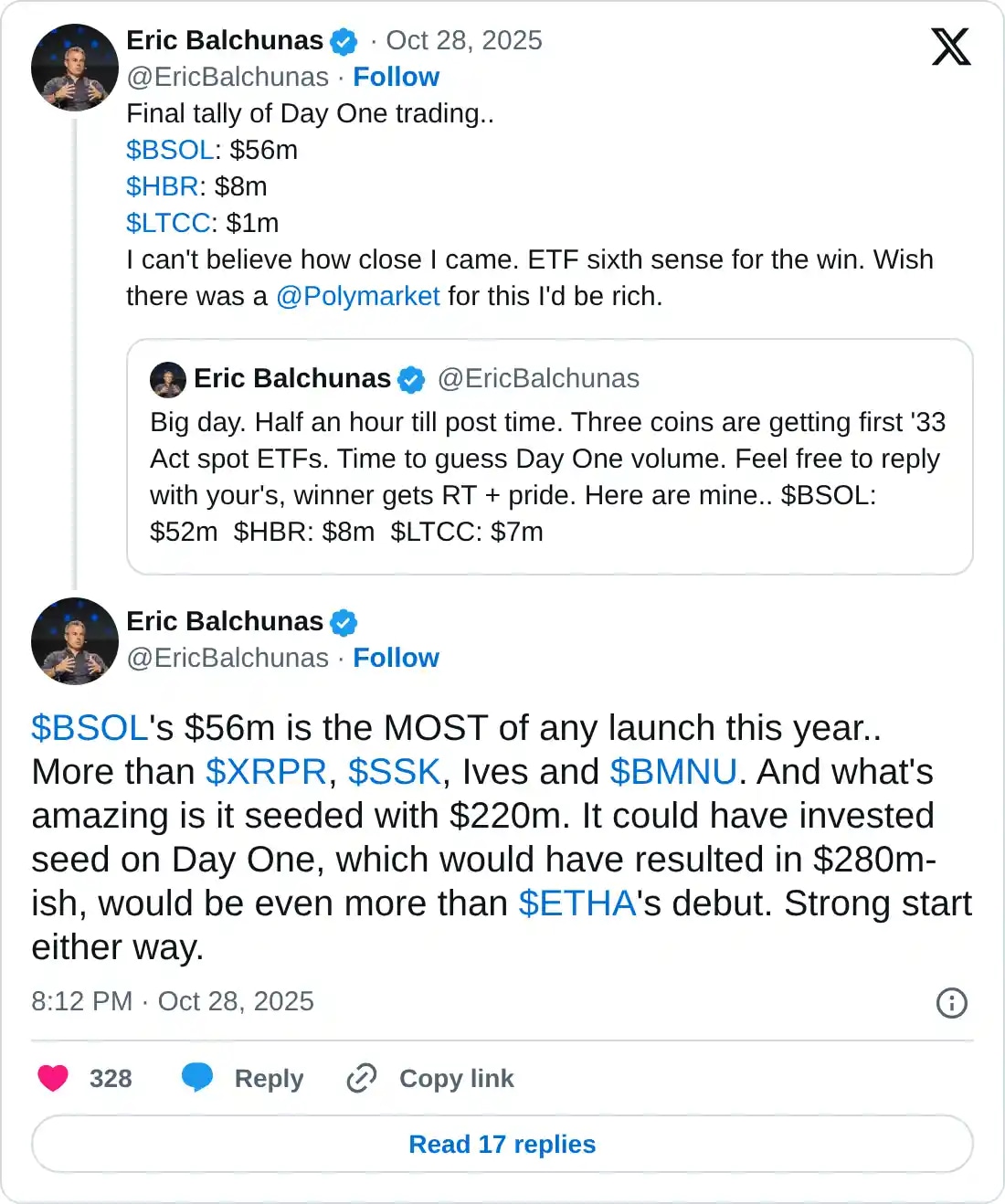Open the quoted tweet from Eric Balchunas
This screenshot has width=1005, height=1204.
pyautogui.click(x=548, y=457)
